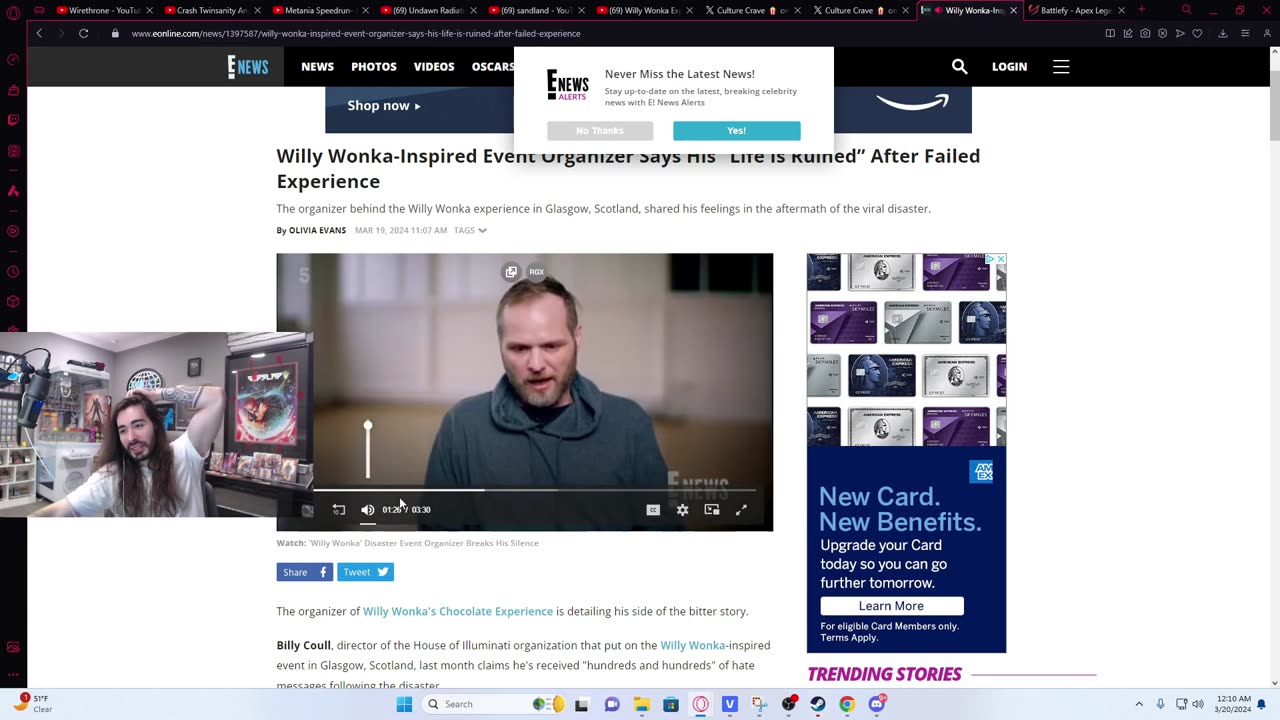Viewport: 1280px width, 720px height.
Task: Close the active Willy Wonka-Insp tab
Action: click(x=1013, y=10)
